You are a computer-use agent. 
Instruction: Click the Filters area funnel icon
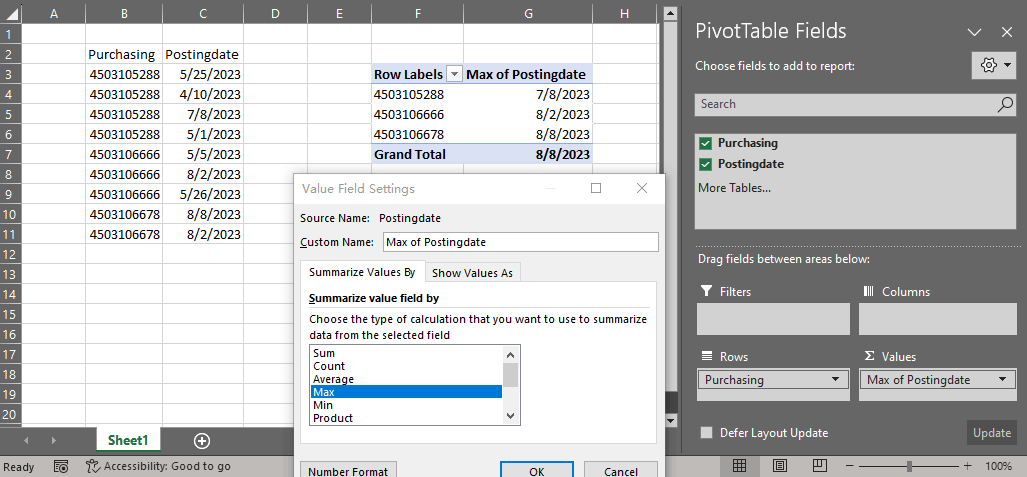(x=706, y=291)
